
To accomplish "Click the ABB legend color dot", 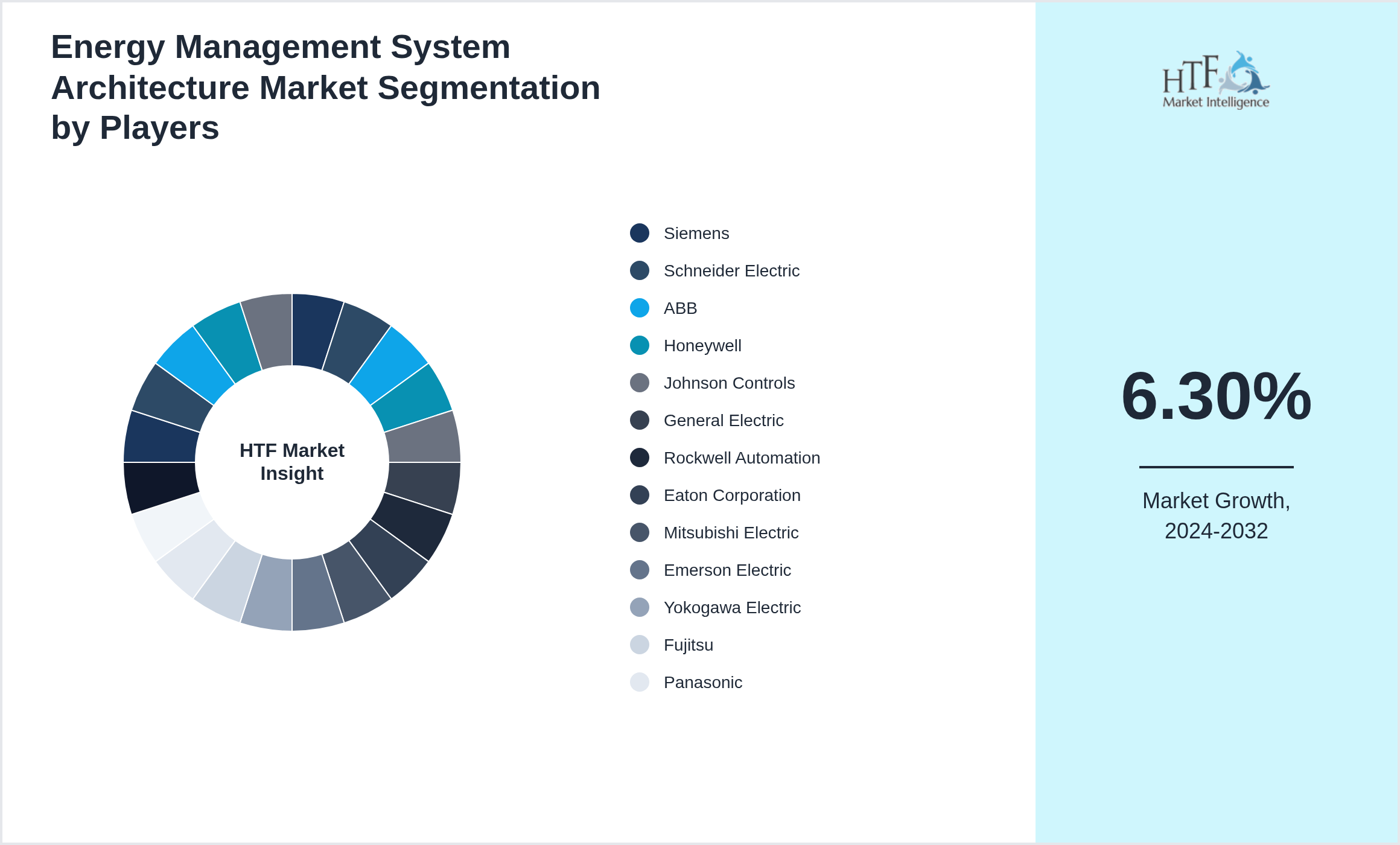I will pyautogui.click(x=640, y=308).
